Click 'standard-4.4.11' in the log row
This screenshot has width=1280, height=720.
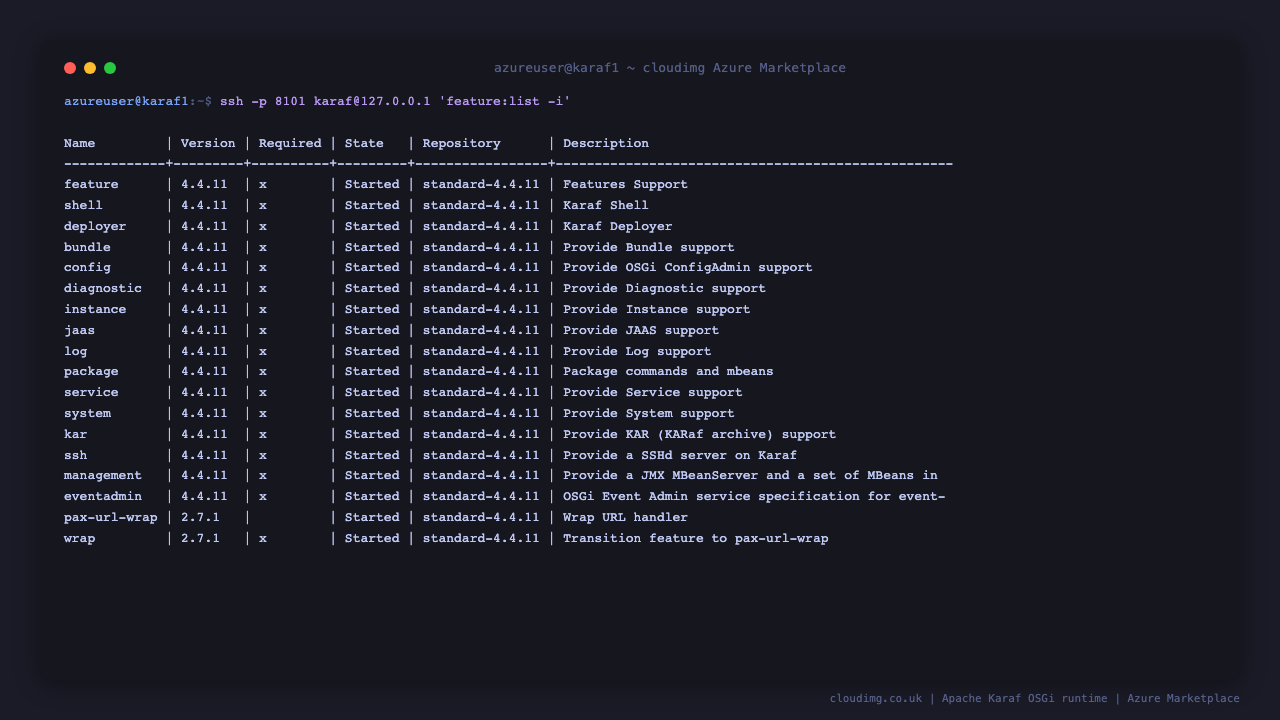click(481, 351)
